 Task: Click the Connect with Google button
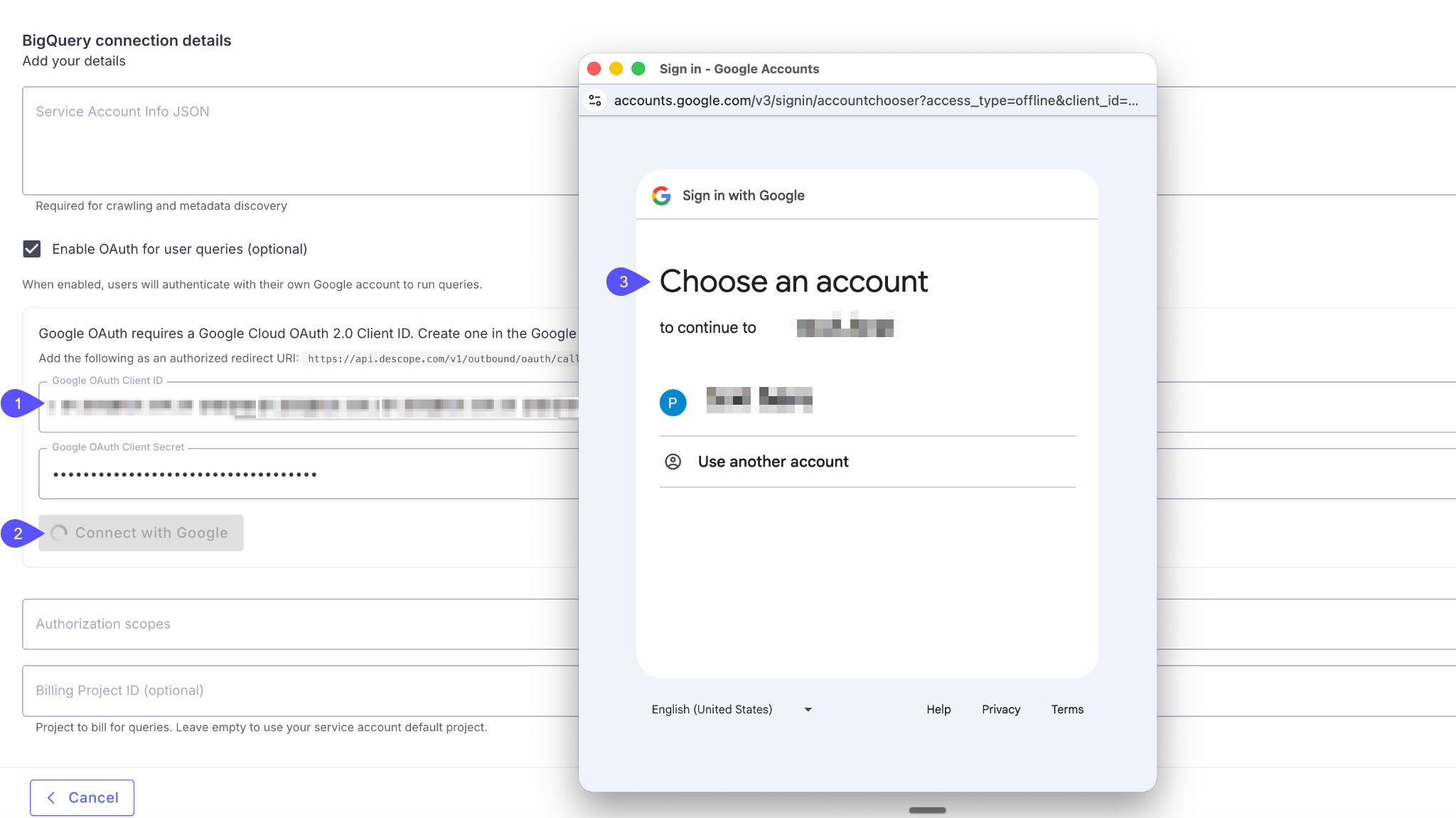click(x=141, y=533)
